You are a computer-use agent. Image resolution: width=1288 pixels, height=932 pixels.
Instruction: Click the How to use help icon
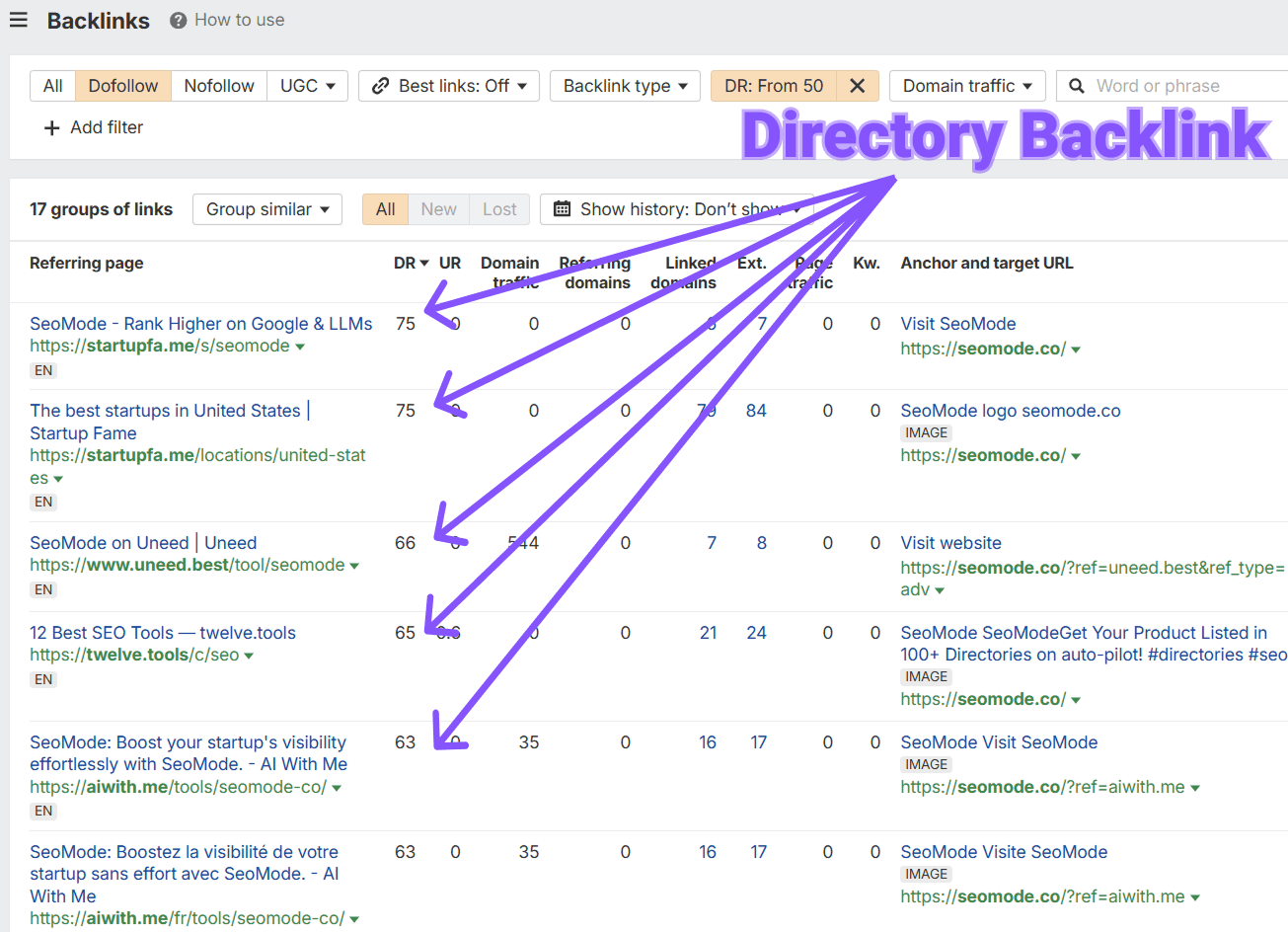pos(178,21)
